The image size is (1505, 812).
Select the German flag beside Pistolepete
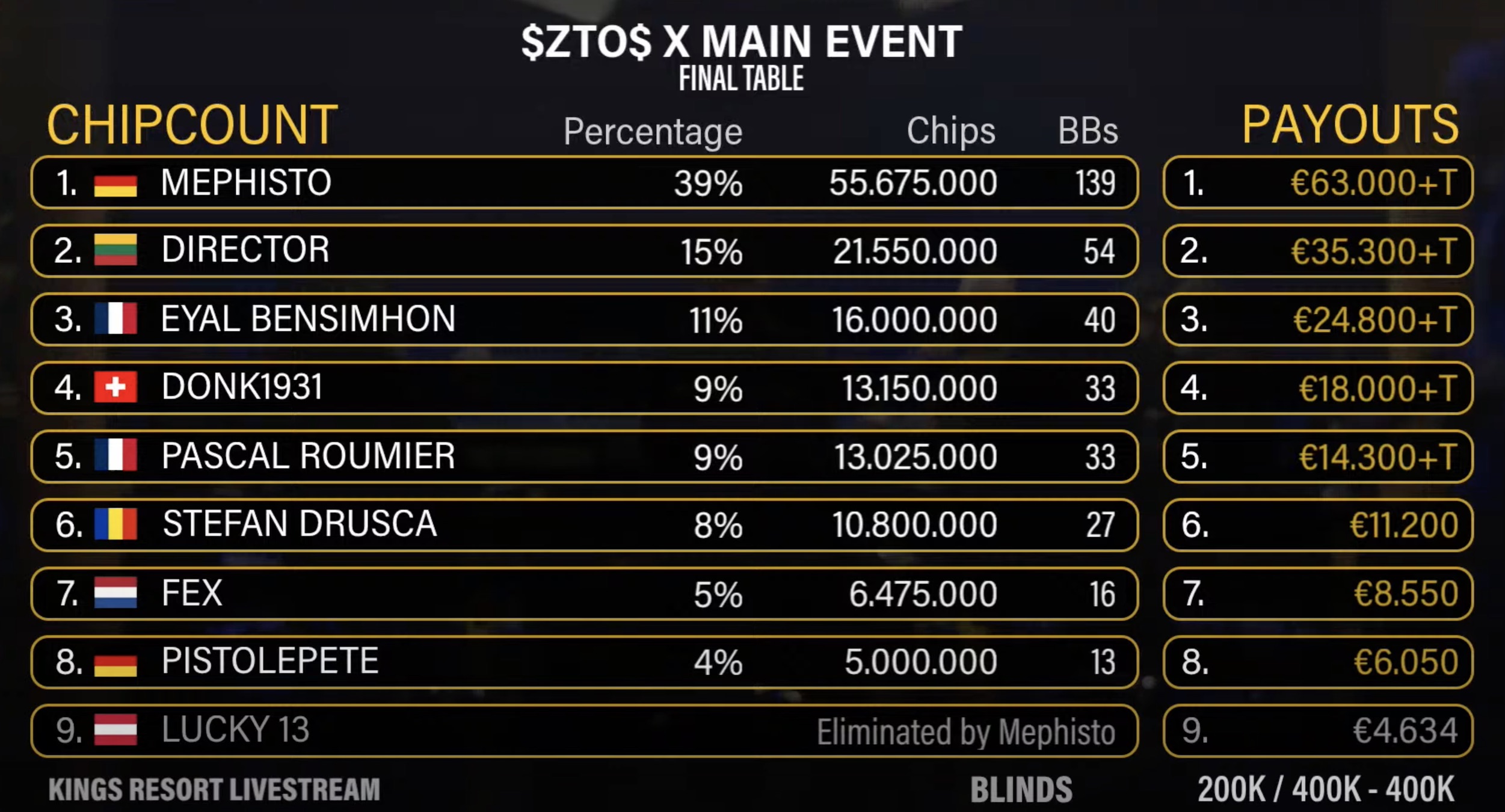[x=115, y=663]
